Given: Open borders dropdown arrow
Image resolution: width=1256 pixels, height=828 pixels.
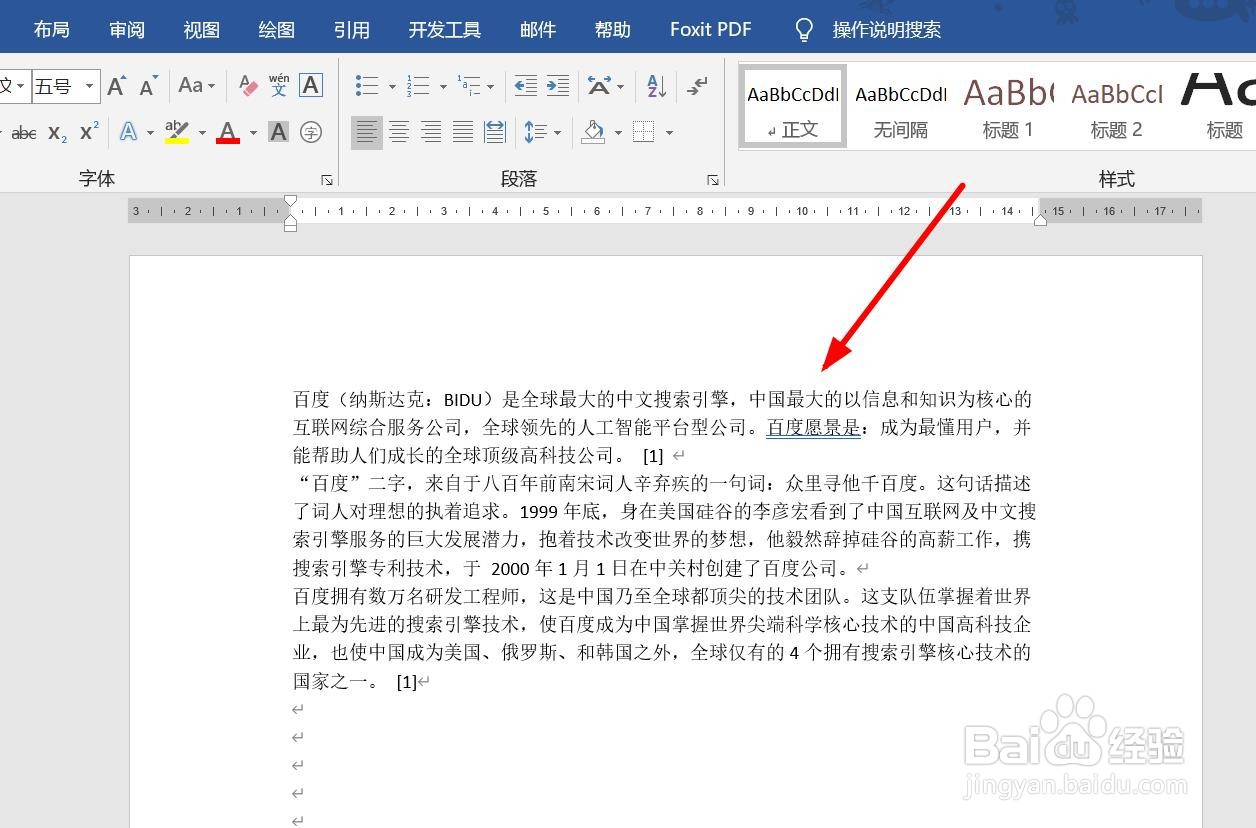Looking at the screenshot, I should (x=669, y=132).
